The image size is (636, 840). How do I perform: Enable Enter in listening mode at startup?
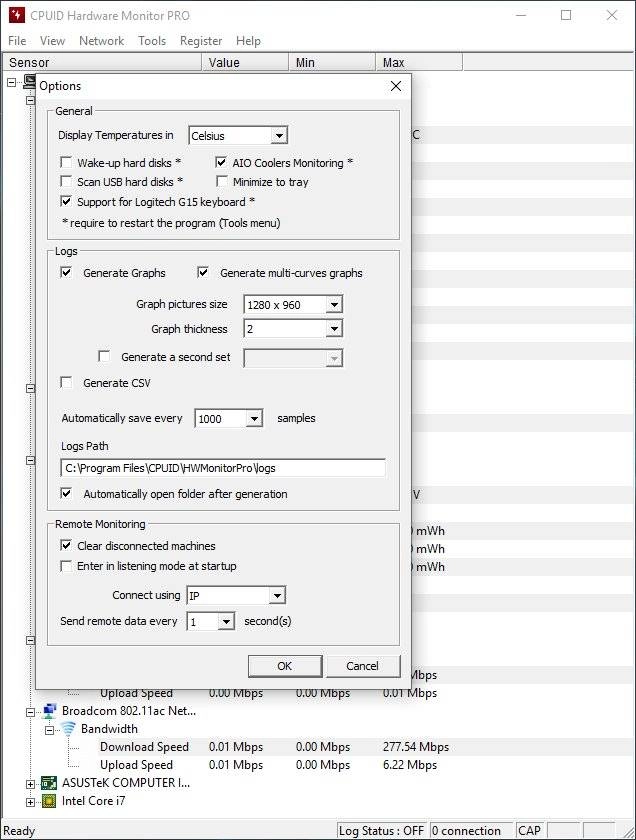pos(66,566)
